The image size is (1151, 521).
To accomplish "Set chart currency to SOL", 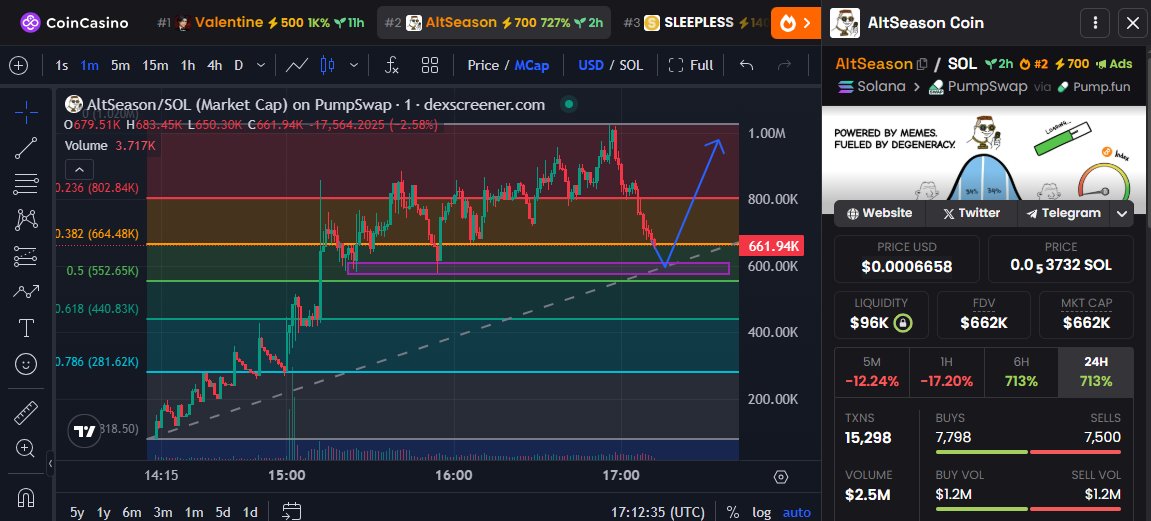I will pos(631,65).
